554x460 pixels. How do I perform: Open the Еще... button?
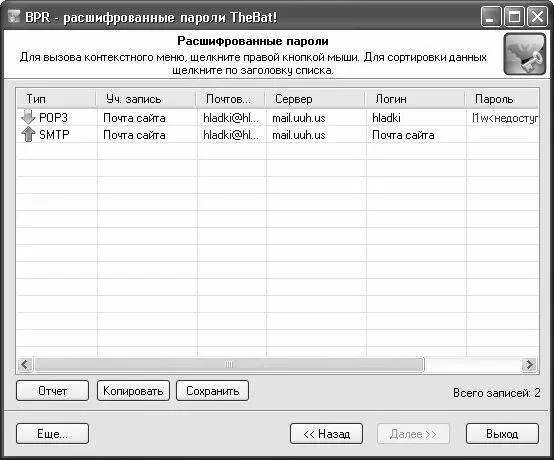click(52, 434)
